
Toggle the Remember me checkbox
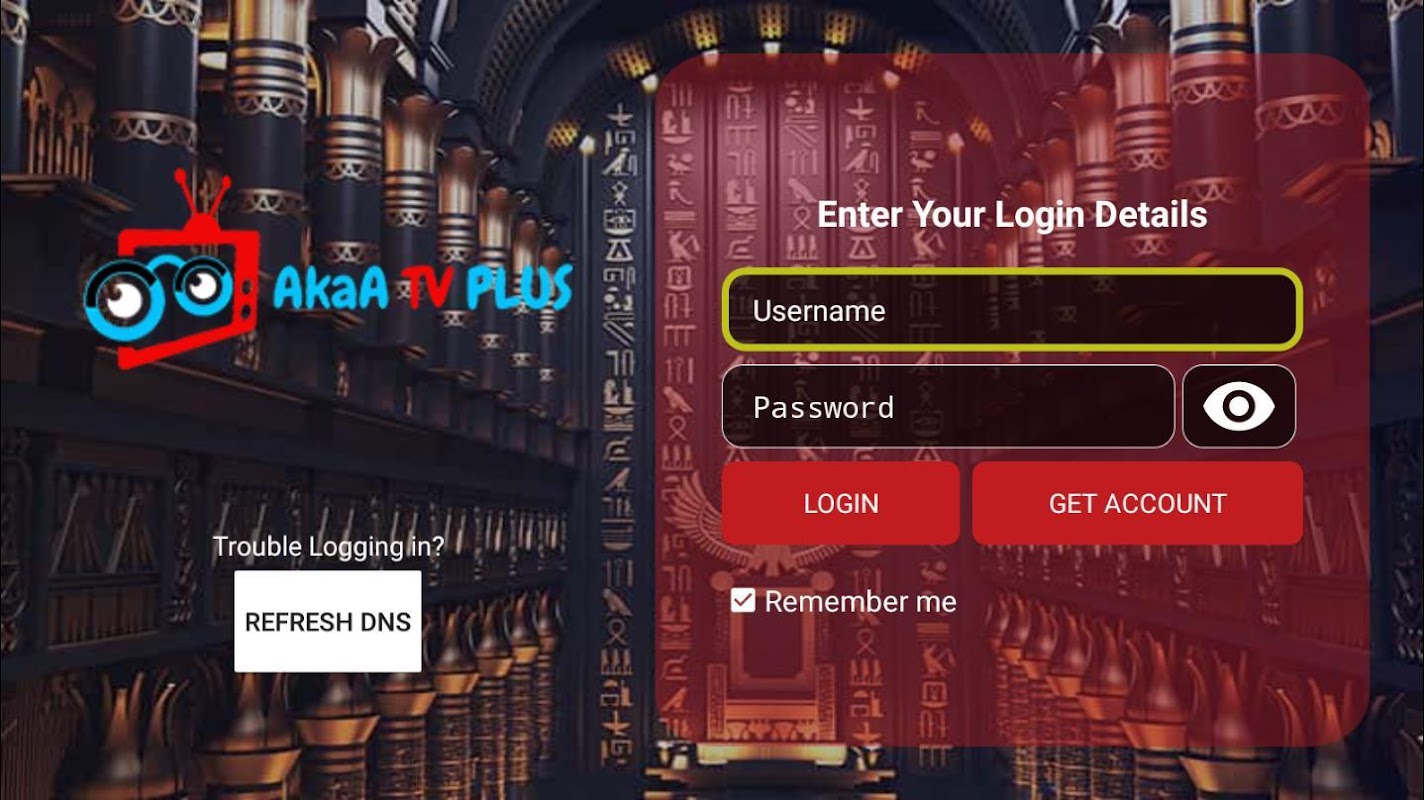(743, 600)
